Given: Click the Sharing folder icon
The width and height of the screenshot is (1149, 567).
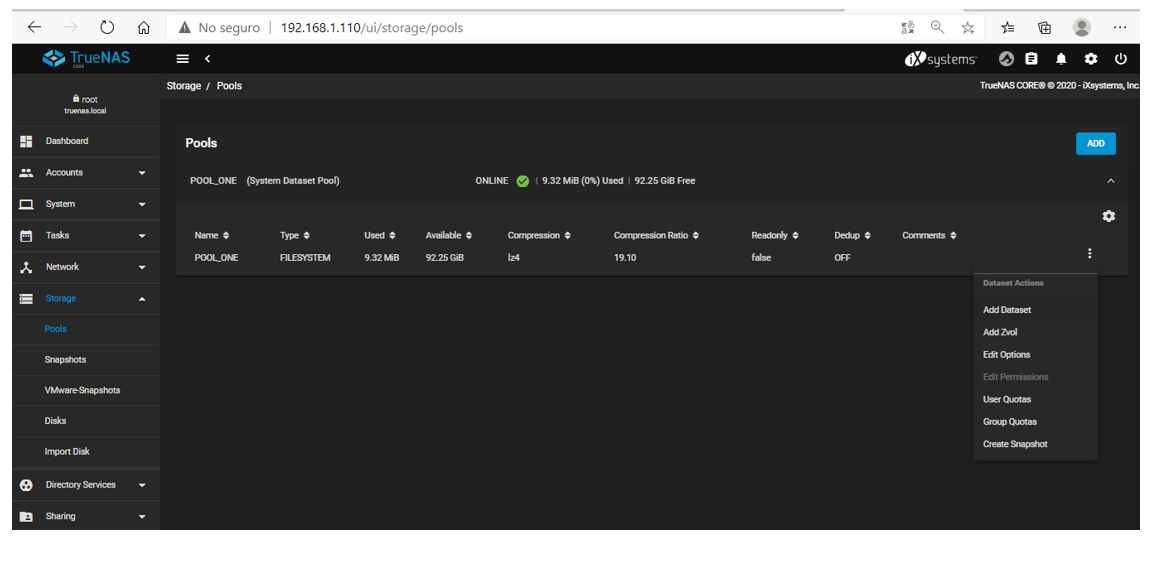Looking at the screenshot, I should (26, 516).
